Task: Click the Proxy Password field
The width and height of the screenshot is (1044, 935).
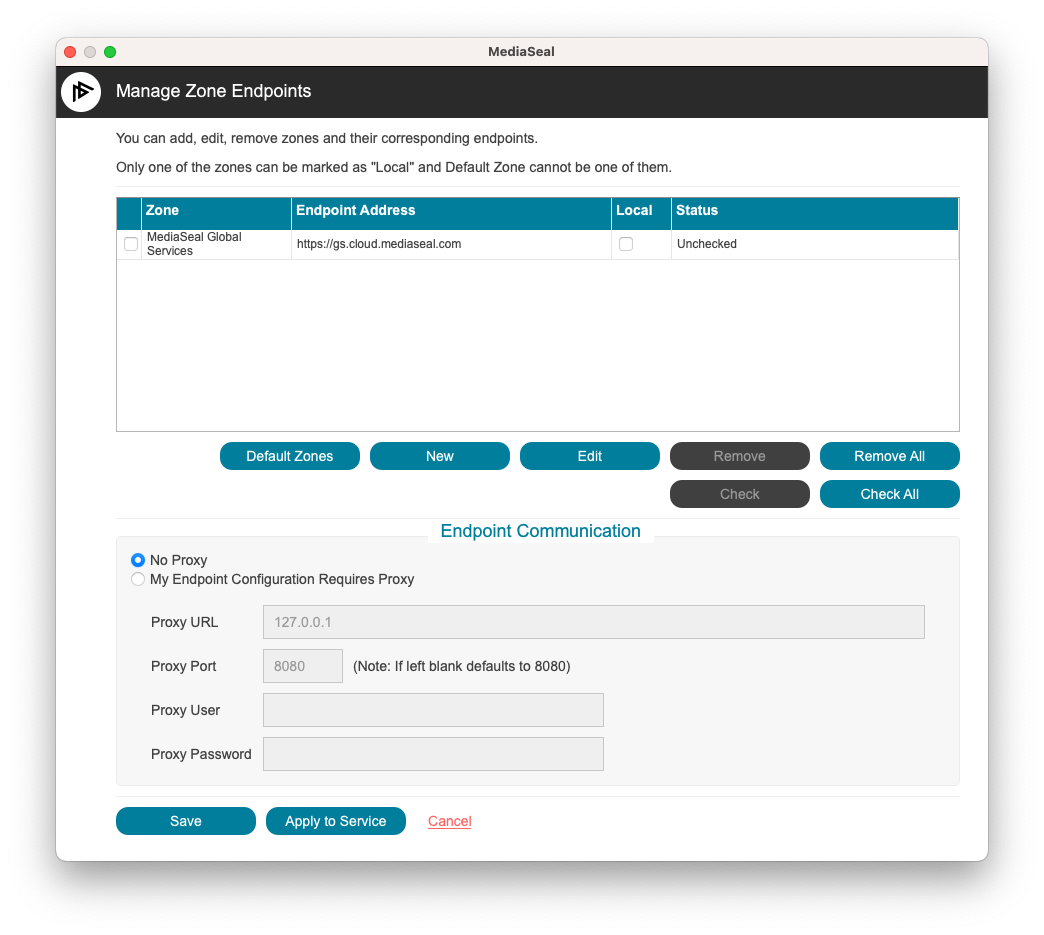Action: 433,754
